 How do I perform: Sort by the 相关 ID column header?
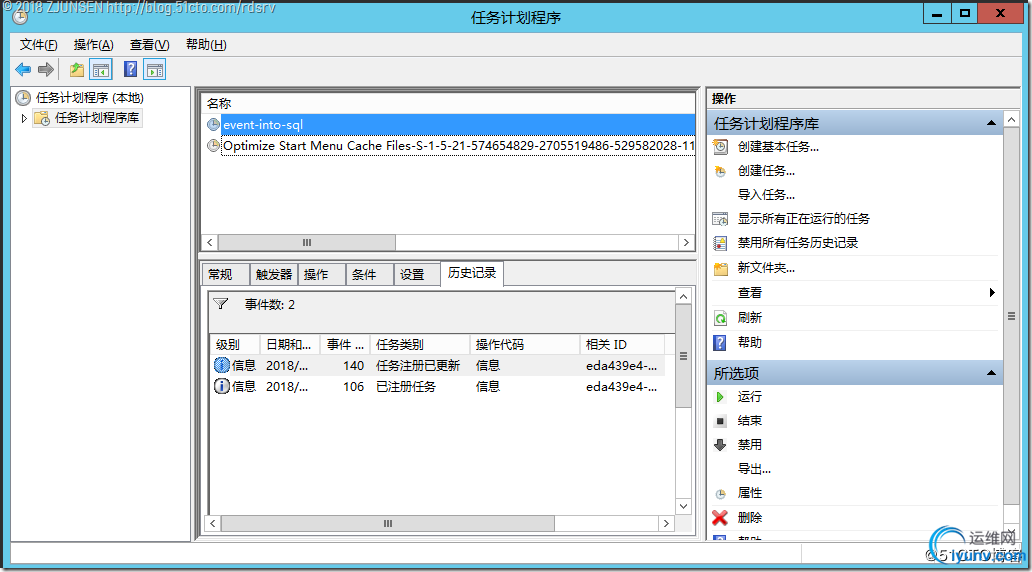click(622, 344)
